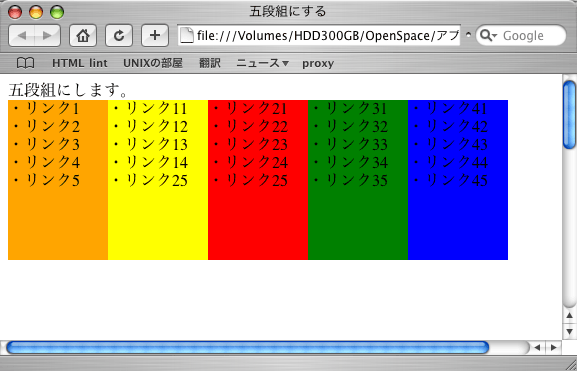The width and height of the screenshot is (577, 371).
Task: Click リンク21 in the red column
Action: click(x=257, y=109)
